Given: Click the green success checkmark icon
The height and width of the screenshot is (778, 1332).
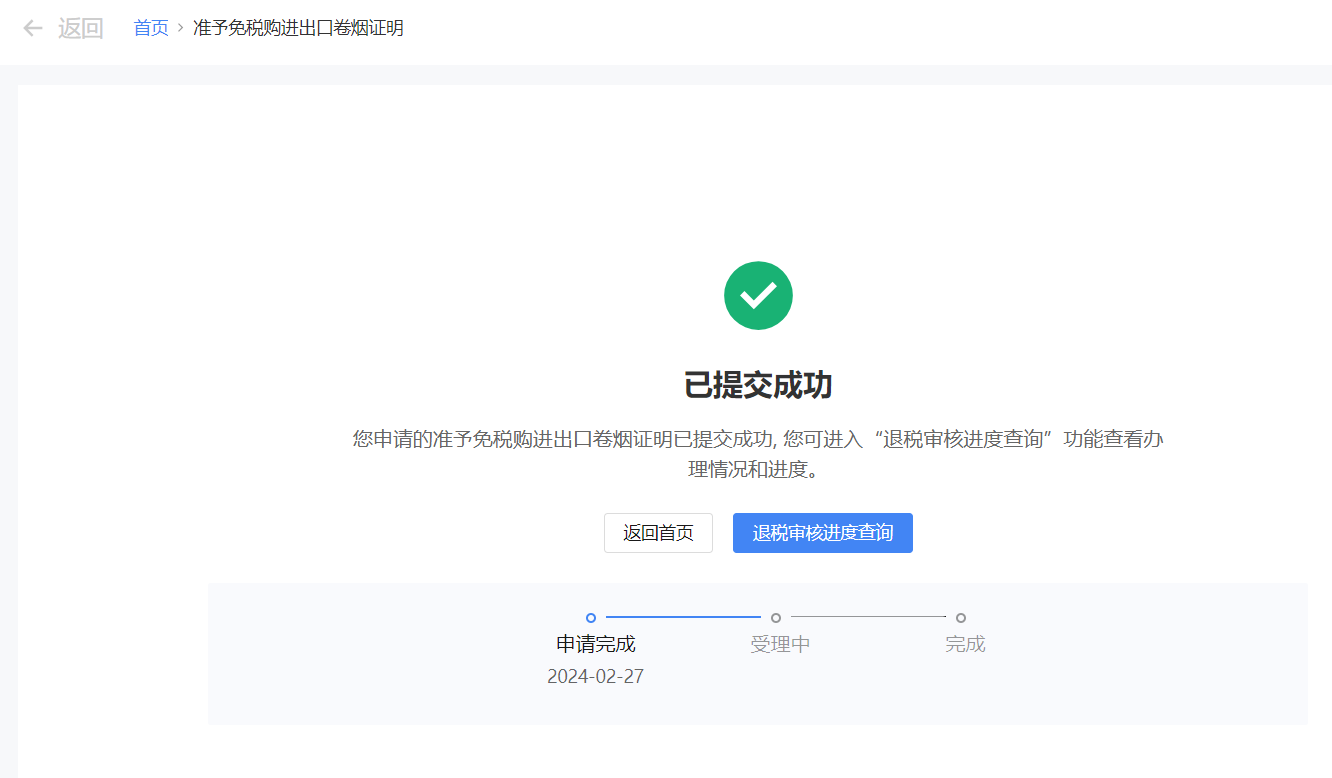Looking at the screenshot, I should coord(758,295).
